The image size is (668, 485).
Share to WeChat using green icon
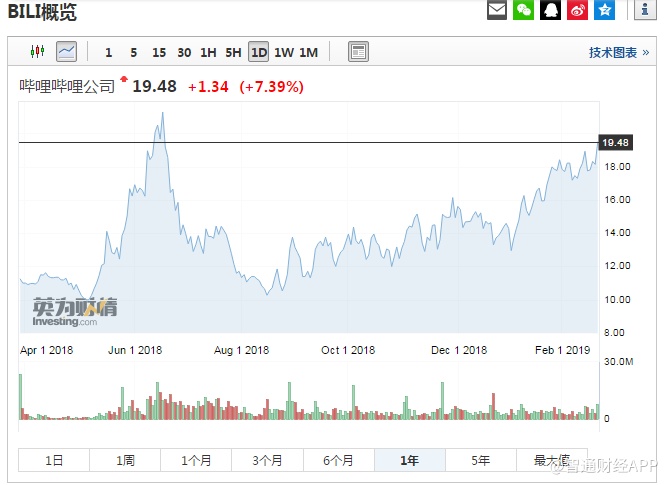pyautogui.click(x=524, y=11)
